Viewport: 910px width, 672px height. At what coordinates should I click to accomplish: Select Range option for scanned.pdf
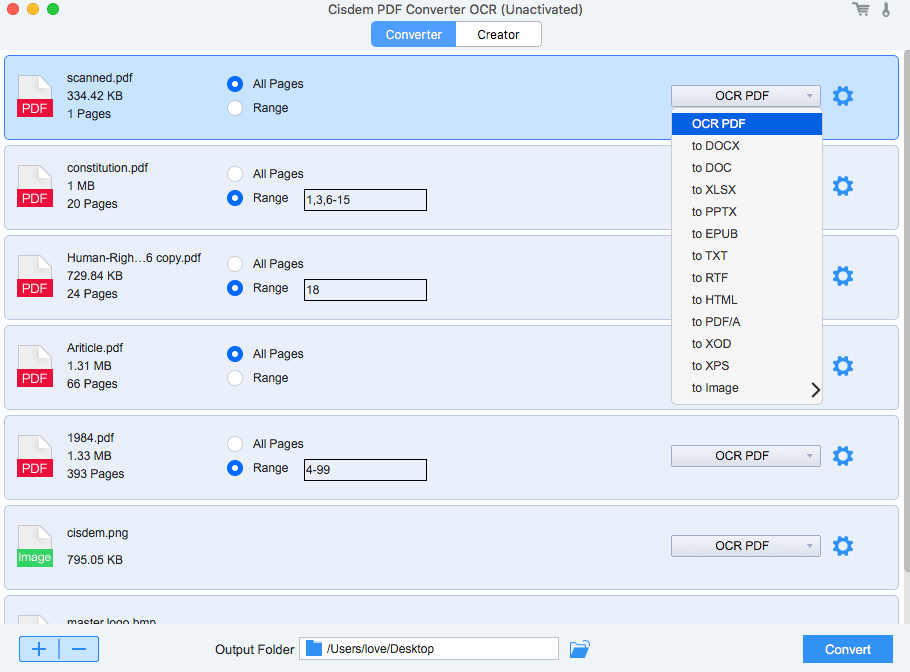click(x=235, y=108)
